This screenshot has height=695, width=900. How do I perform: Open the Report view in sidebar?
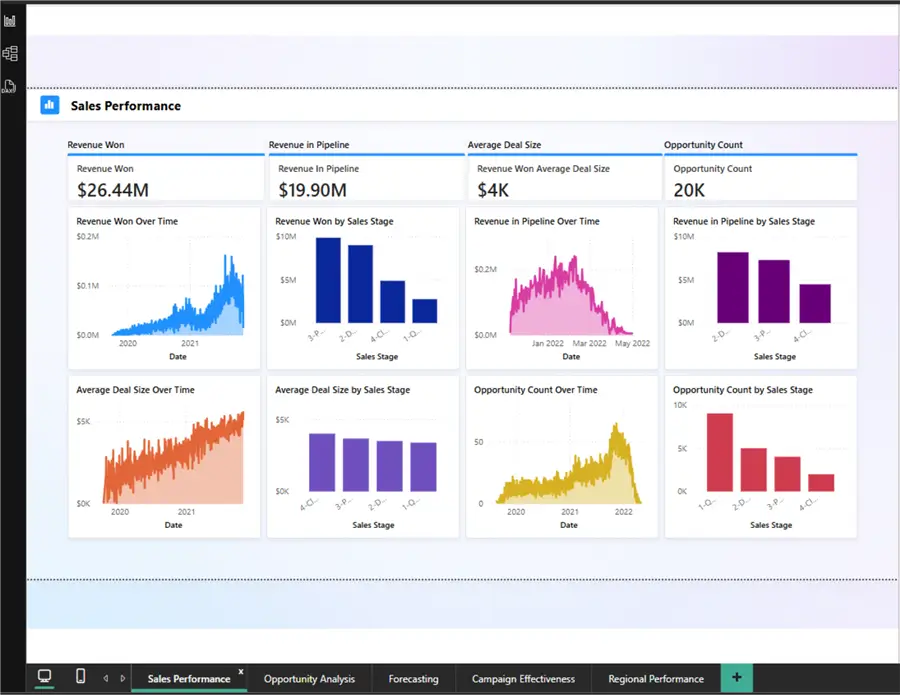tap(10, 21)
